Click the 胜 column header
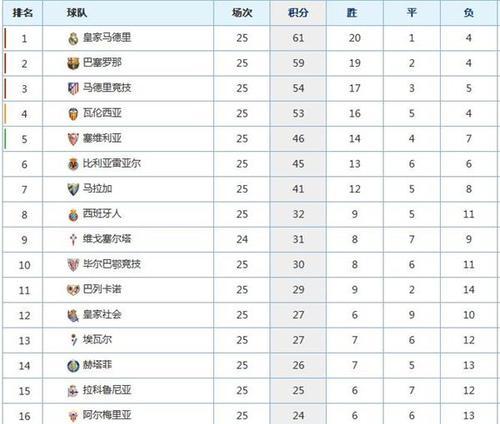The height and width of the screenshot is (424, 500). click(352, 13)
